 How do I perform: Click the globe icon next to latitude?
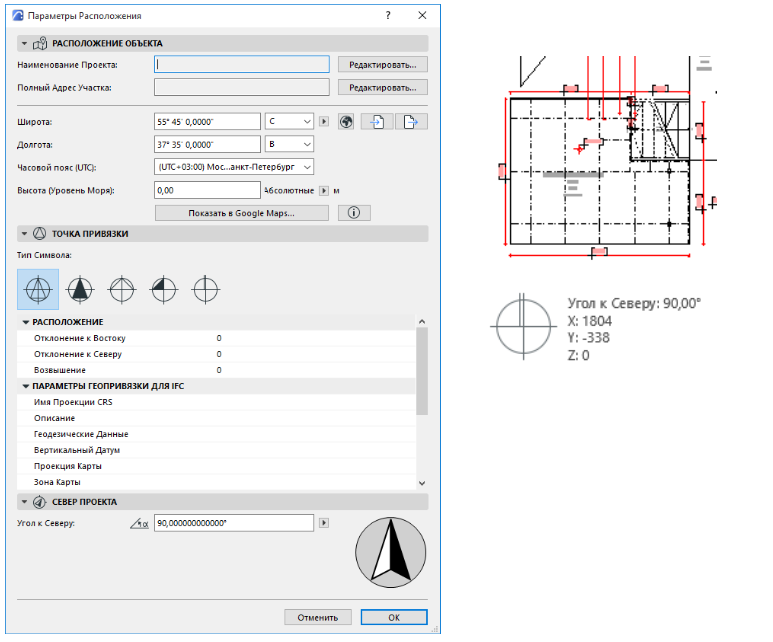click(347, 122)
